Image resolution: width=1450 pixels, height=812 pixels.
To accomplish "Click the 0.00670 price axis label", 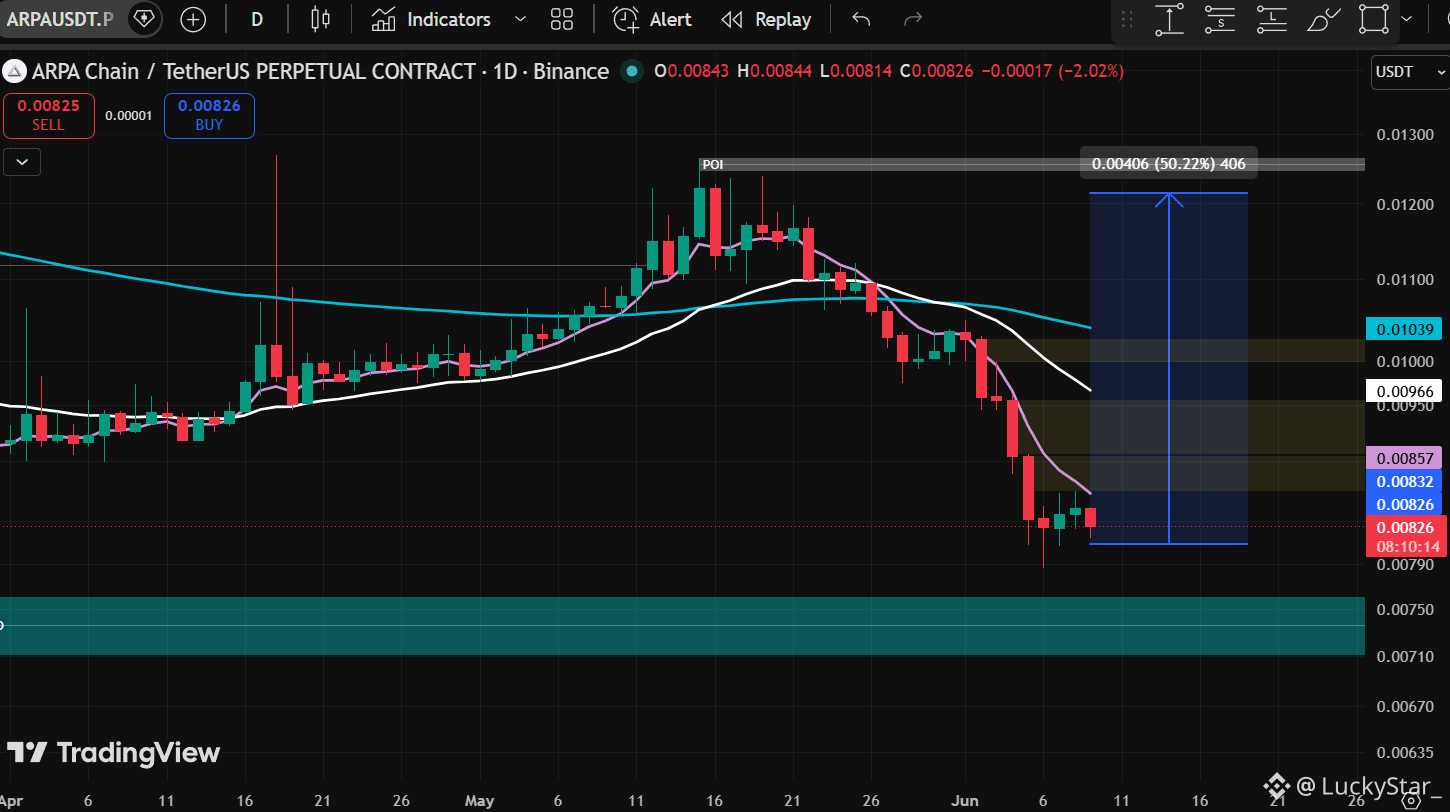I will click(x=1403, y=706).
